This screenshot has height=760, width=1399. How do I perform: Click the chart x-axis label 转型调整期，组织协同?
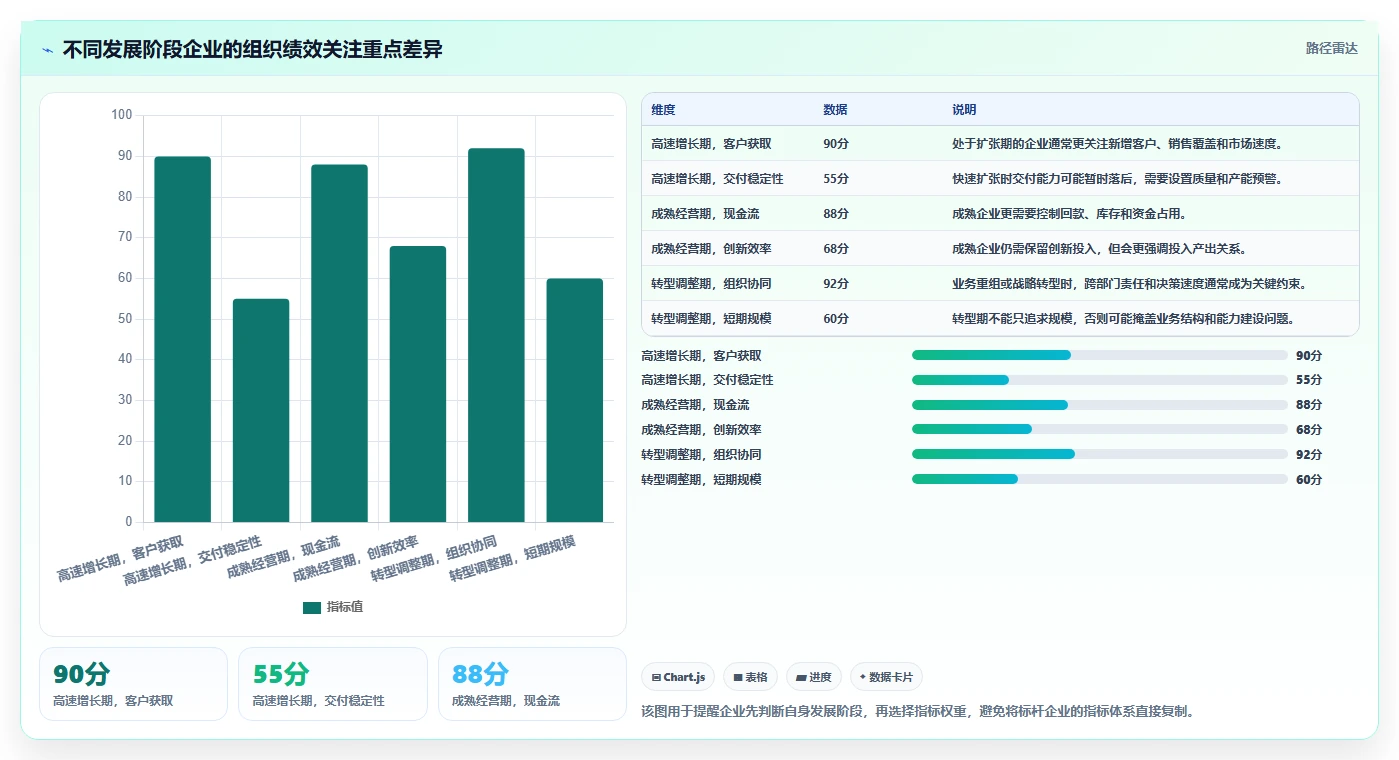pyautogui.click(x=433, y=559)
